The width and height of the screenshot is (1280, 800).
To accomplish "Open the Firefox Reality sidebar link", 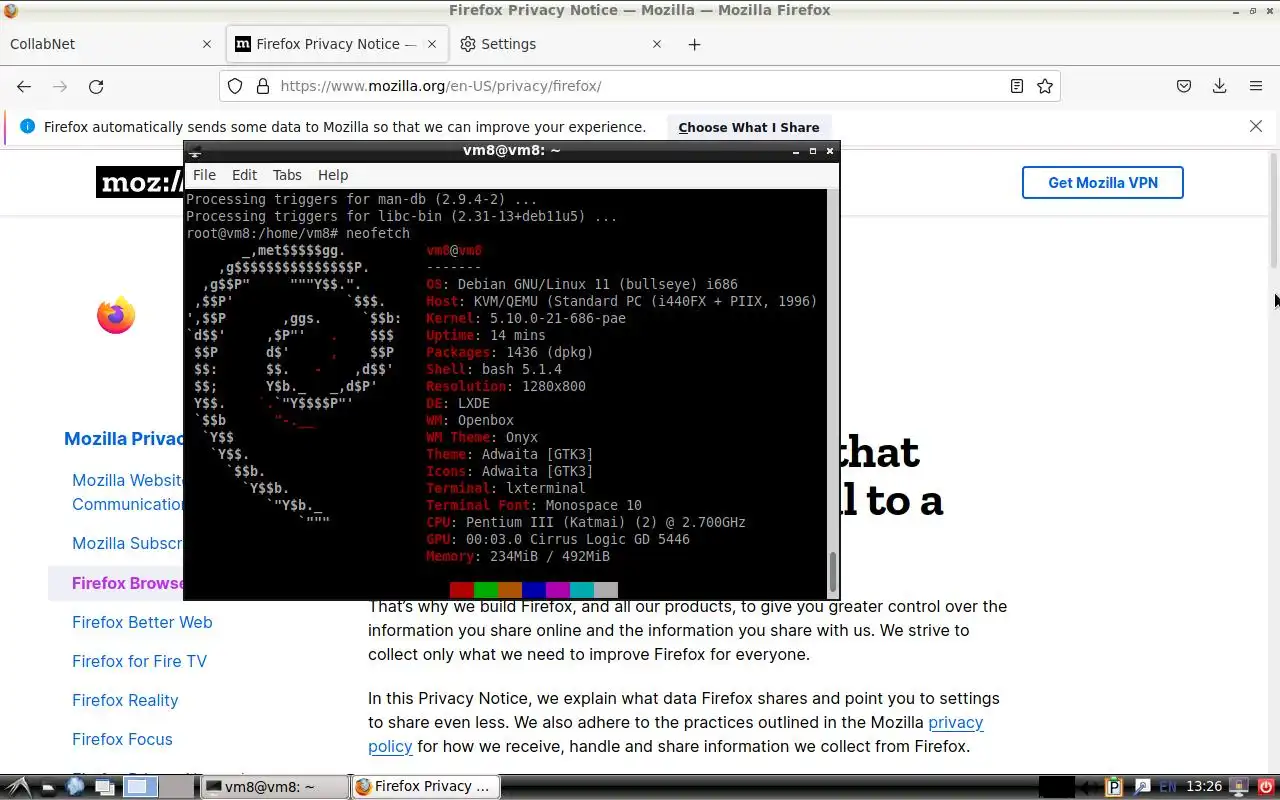I will coord(125,700).
